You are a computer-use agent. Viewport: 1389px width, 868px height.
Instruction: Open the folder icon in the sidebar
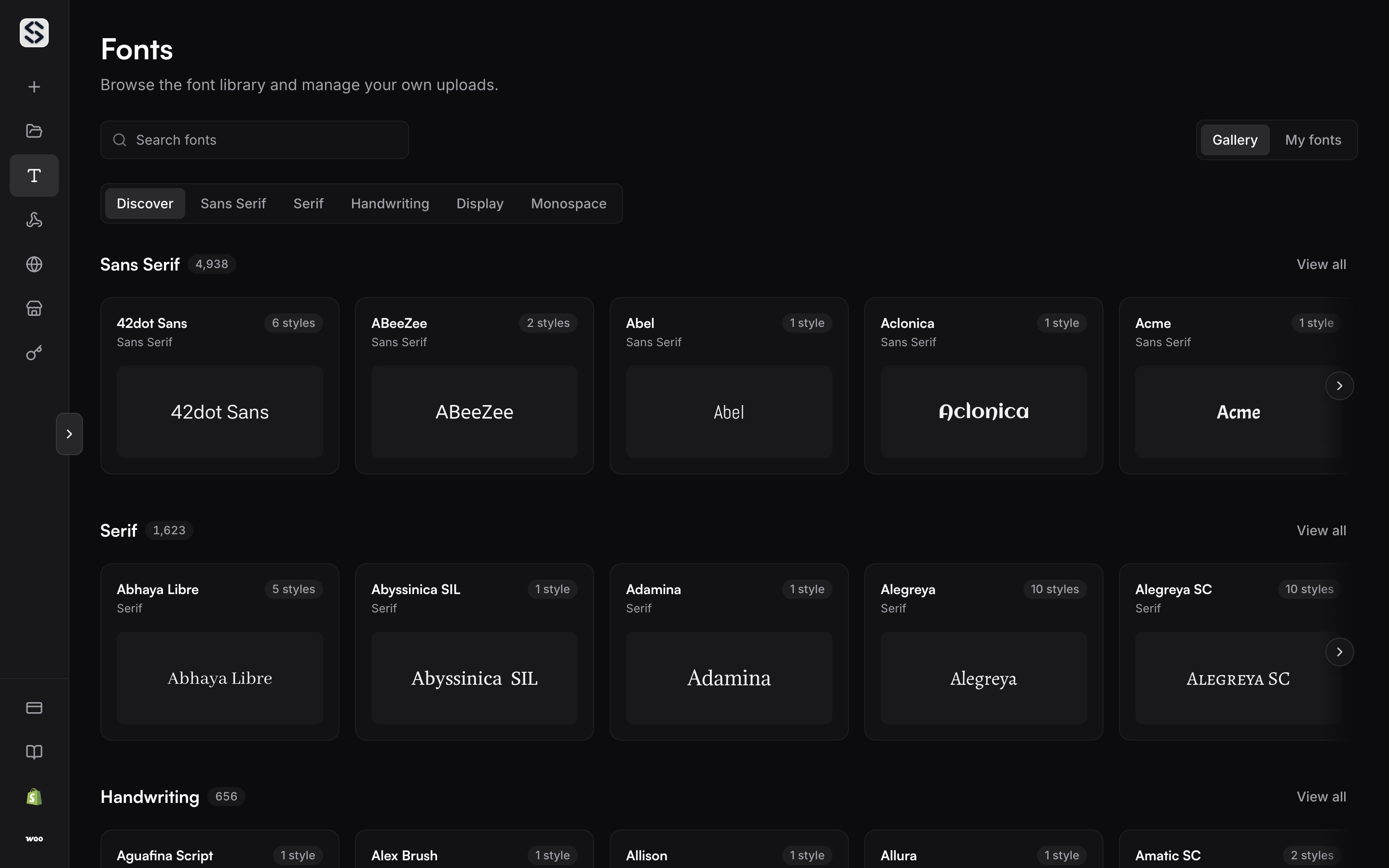34,131
